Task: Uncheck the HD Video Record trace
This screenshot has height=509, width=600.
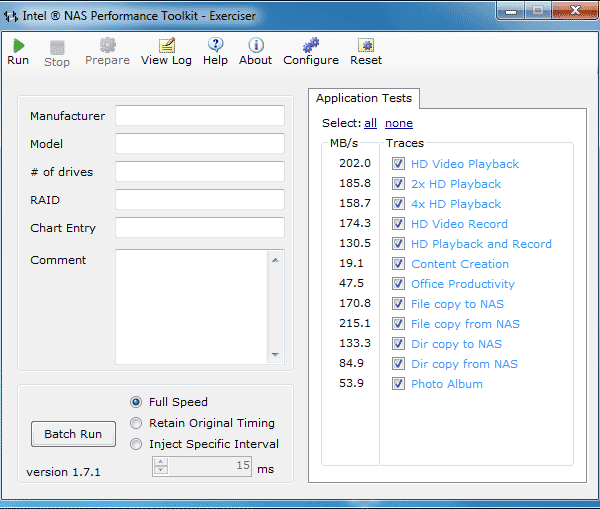Action: [398, 224]
